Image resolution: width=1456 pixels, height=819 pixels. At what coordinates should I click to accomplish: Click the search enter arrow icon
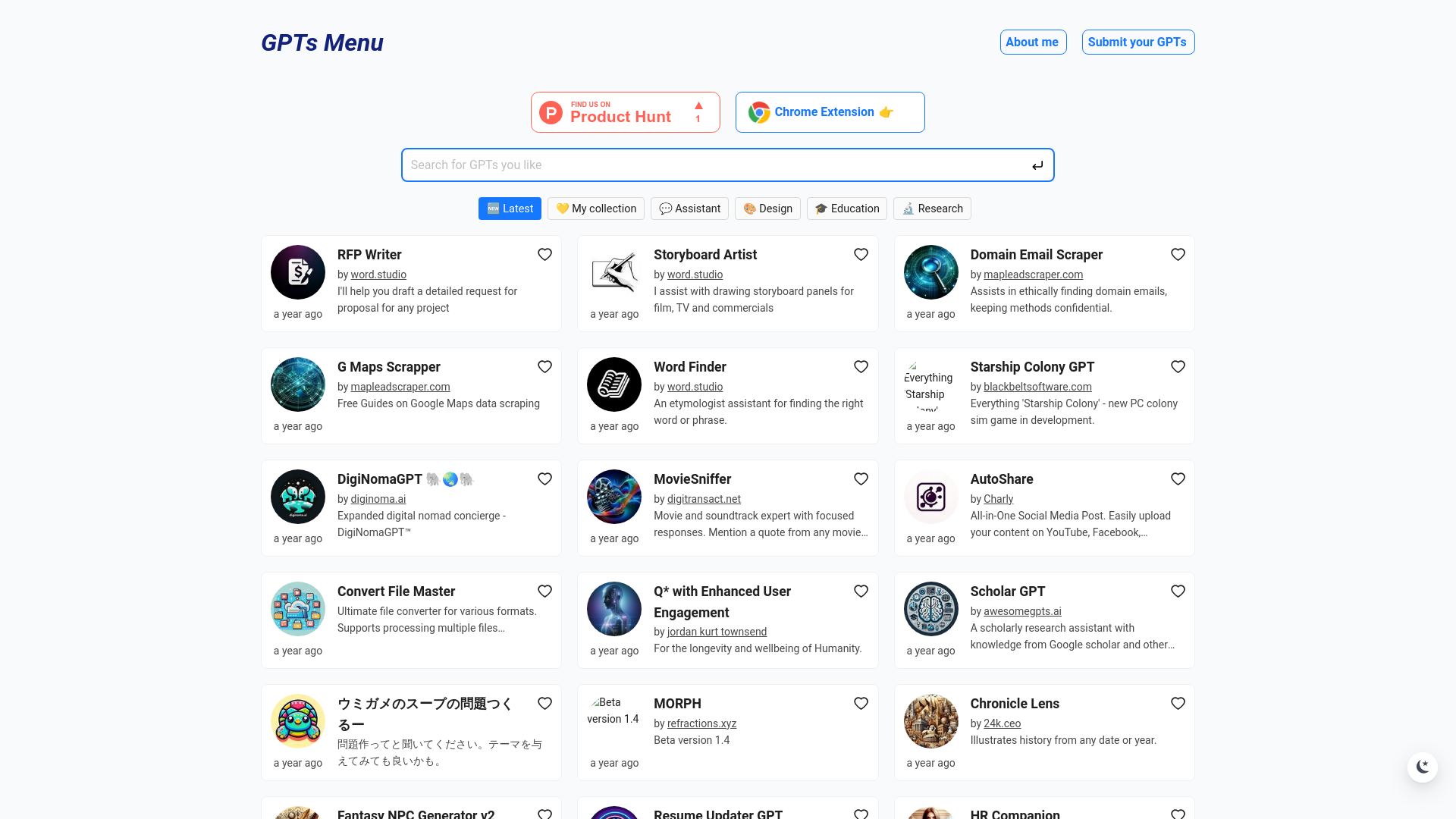pyautogui.click(x=1037, y=165)
